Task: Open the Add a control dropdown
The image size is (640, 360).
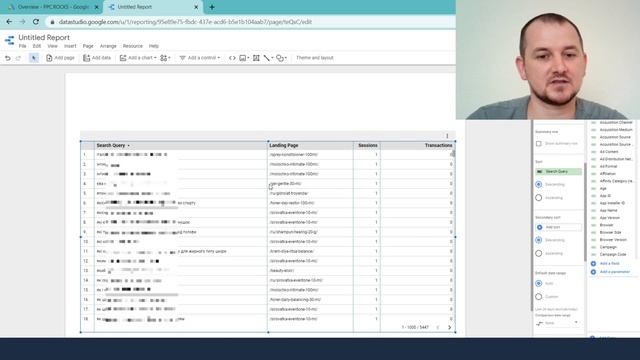Action: [x=200, y=58]
